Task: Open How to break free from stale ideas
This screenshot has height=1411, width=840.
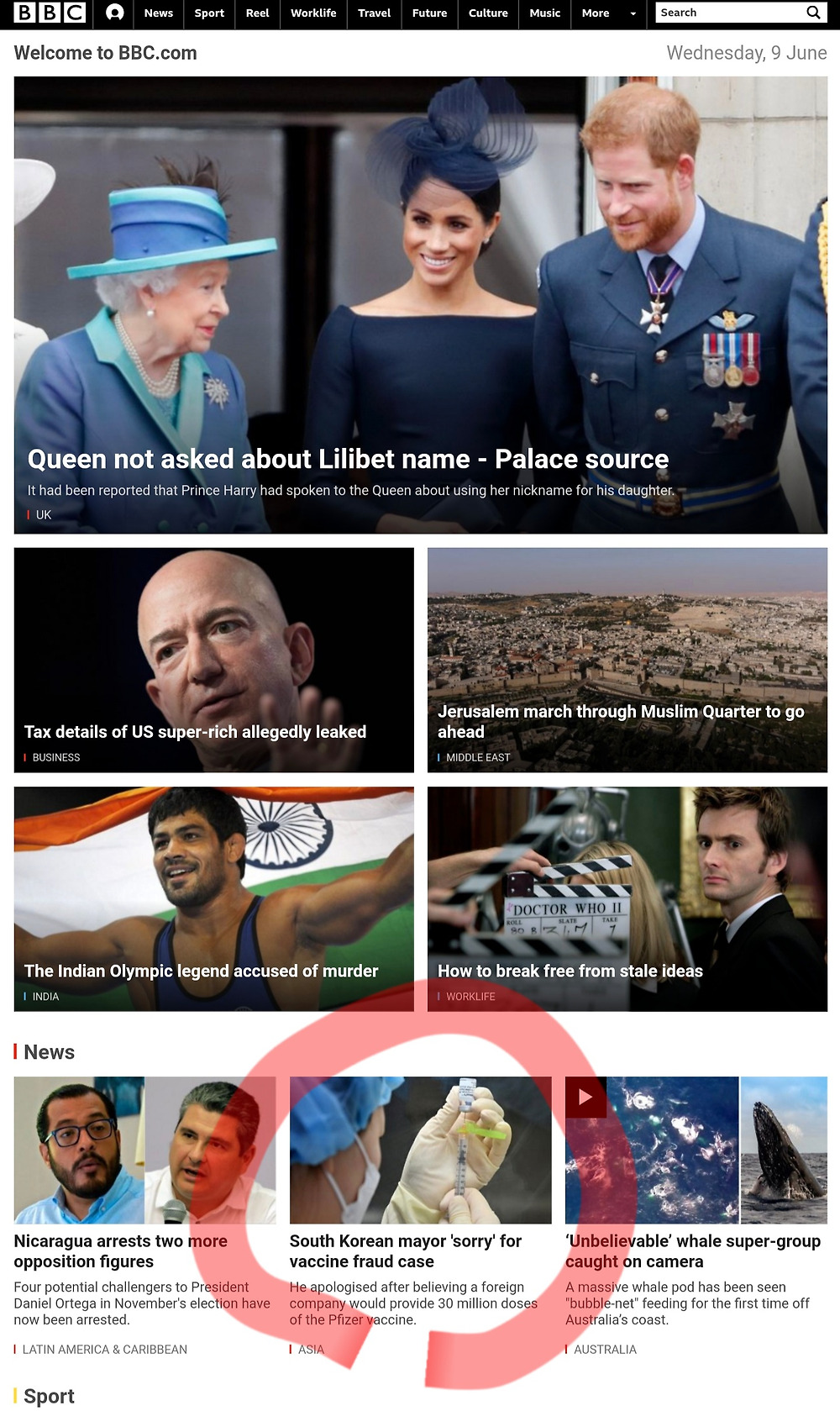Action: 570,971
